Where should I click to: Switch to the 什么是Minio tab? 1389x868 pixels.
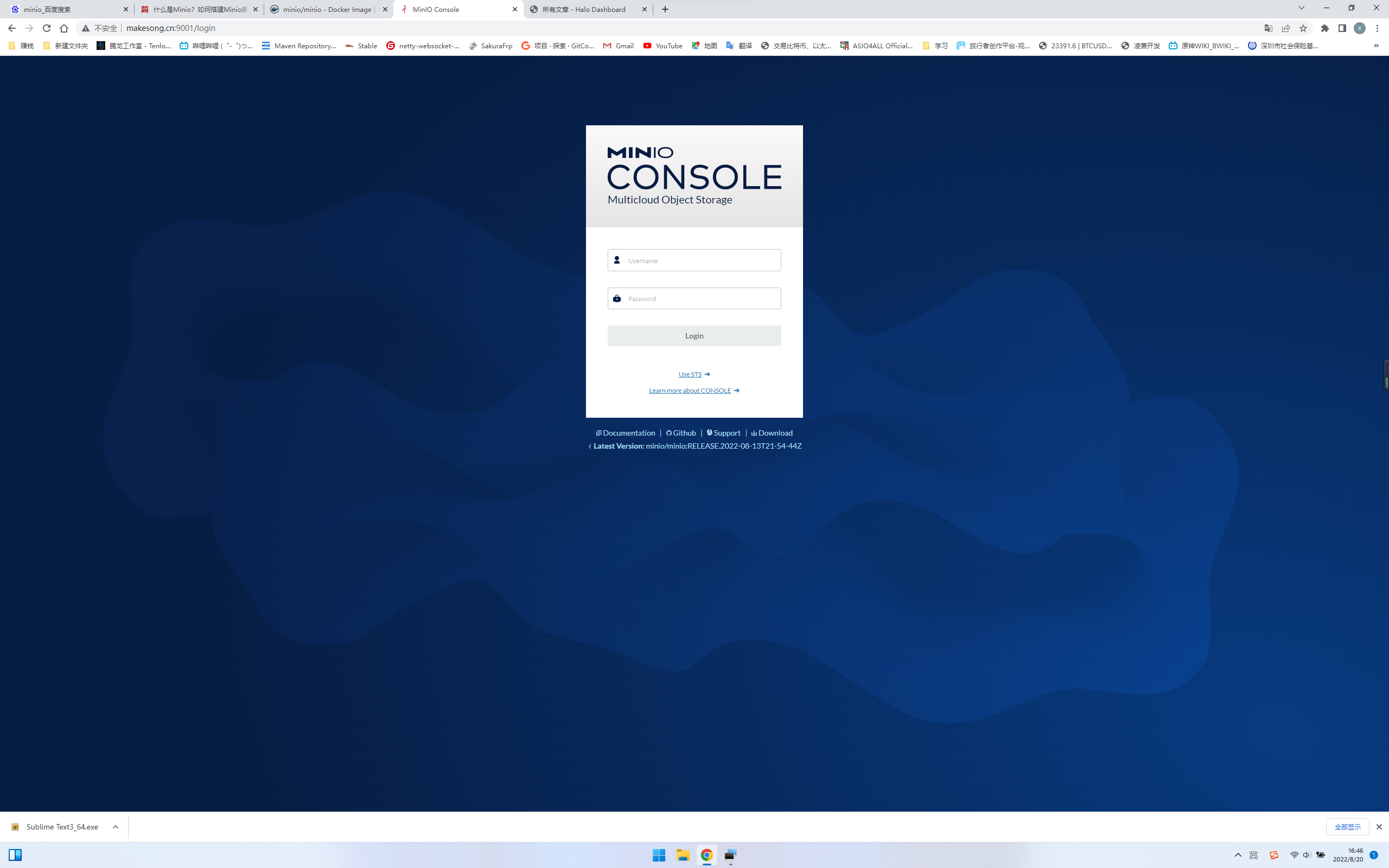[199, 9]
